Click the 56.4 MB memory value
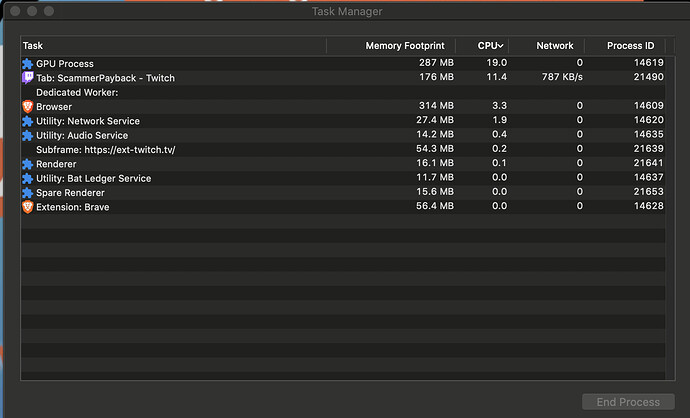Viewport: 690px width, 418px height. [x=435, y=206]
